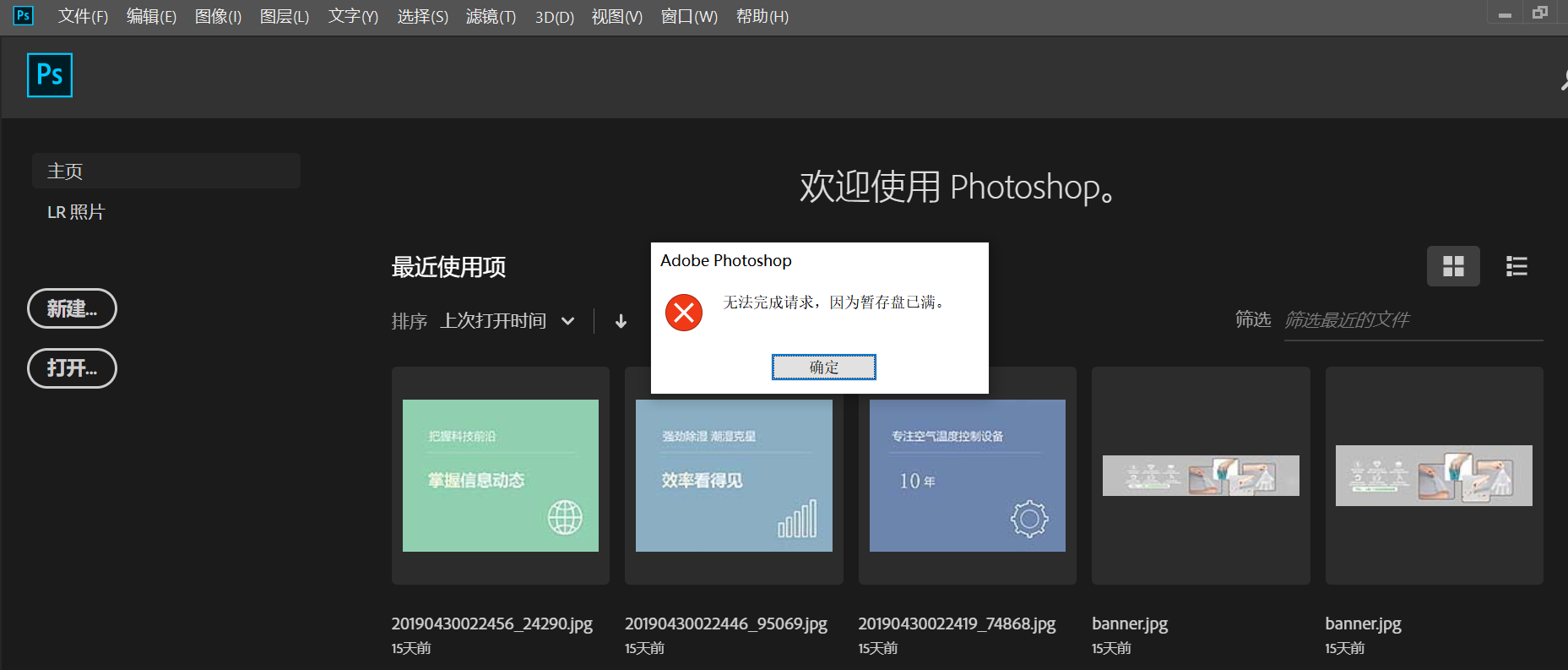Image resolution: width=1568 pixels, height=670 pixels.
Task: Click the 打开... button
Action: 72,368
